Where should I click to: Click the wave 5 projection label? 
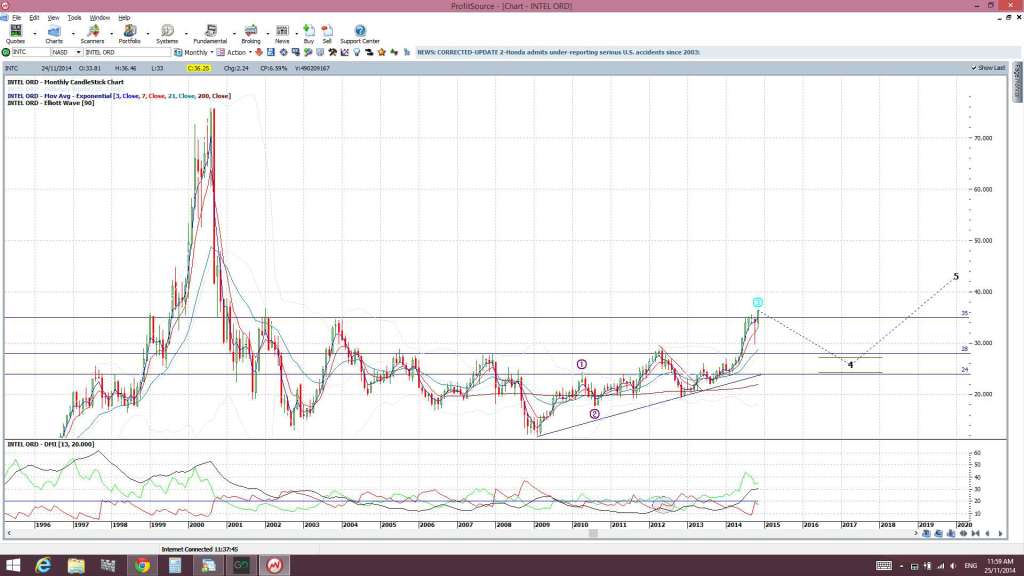tap(955, 276)
